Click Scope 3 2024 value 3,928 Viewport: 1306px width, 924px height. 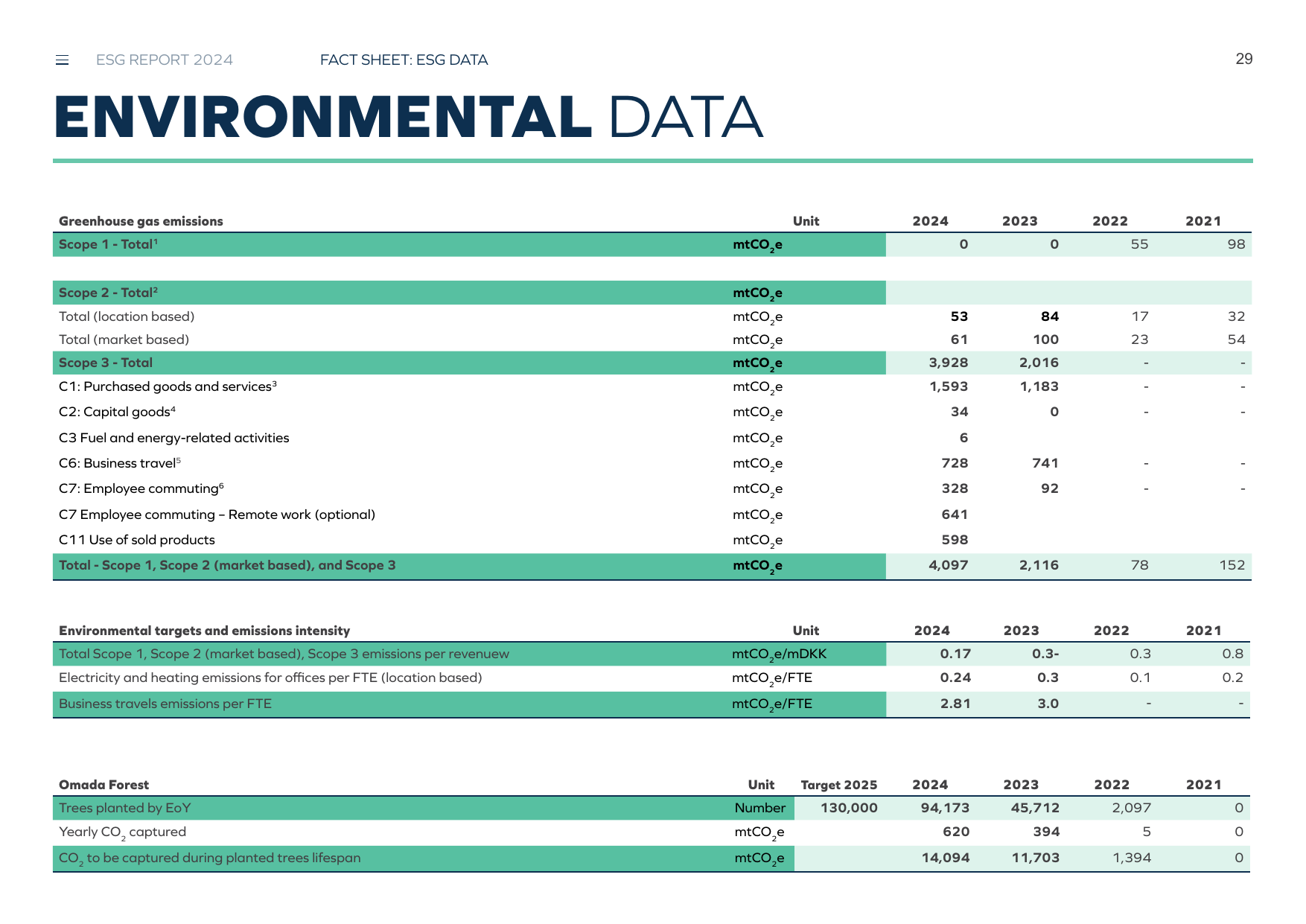point(949,363)
